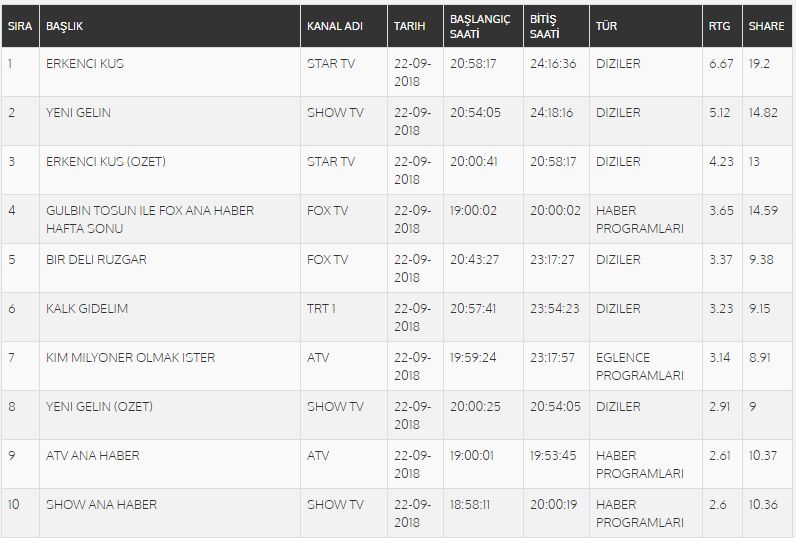
Task: Click the BIR DELI RUZGAR title
Action: click(96, 259)
